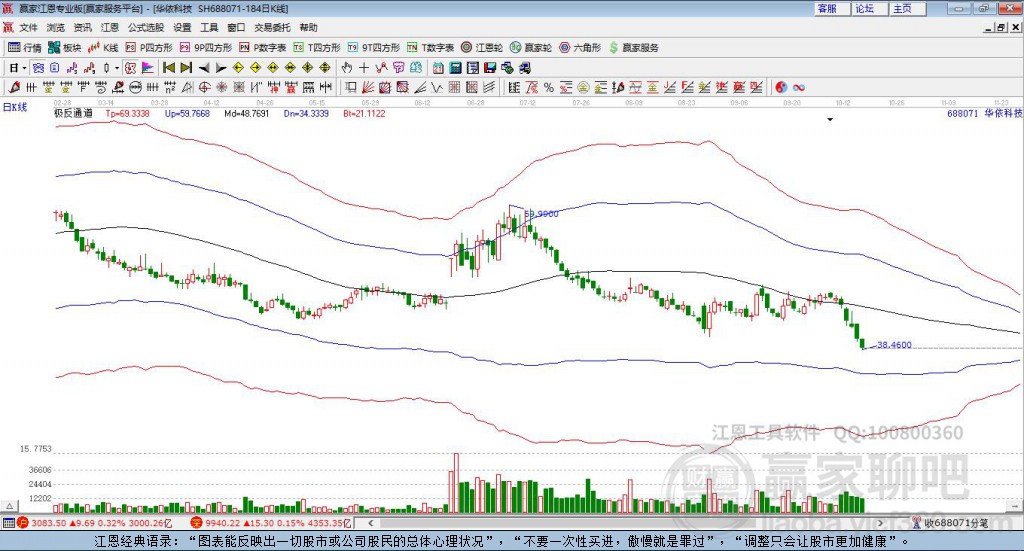Open the T四方形 tool
The width and height of the screenshot is (1024, 551).
tap(317, 48)
